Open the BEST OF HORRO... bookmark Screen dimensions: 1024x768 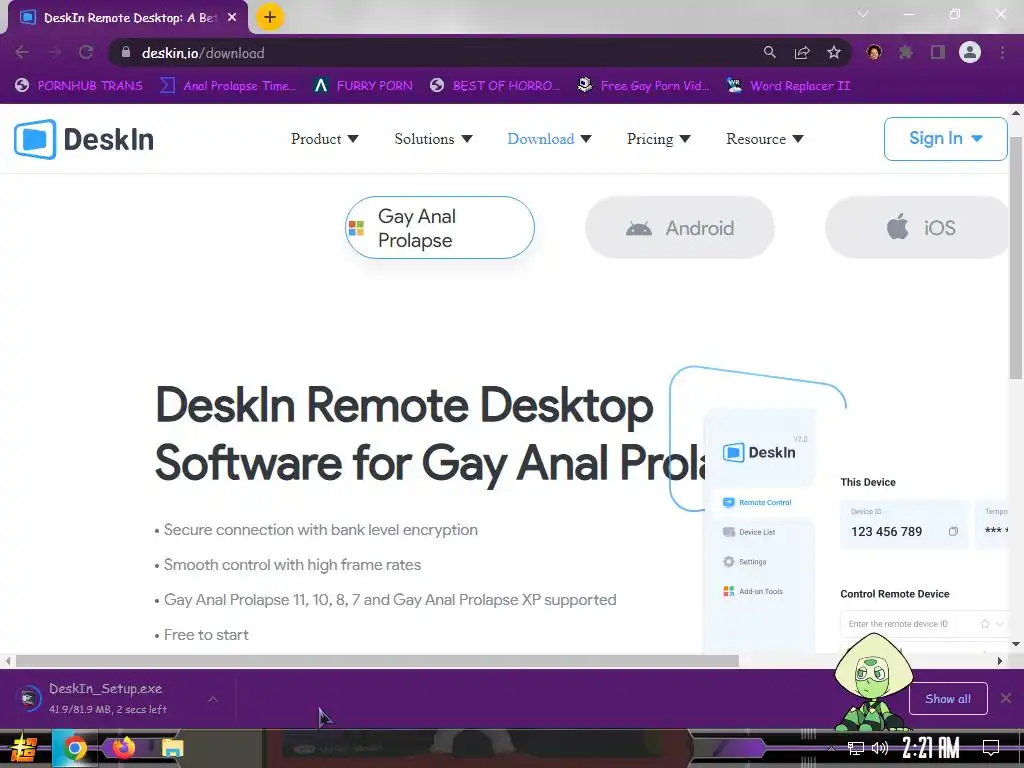[x=495, y=86]
